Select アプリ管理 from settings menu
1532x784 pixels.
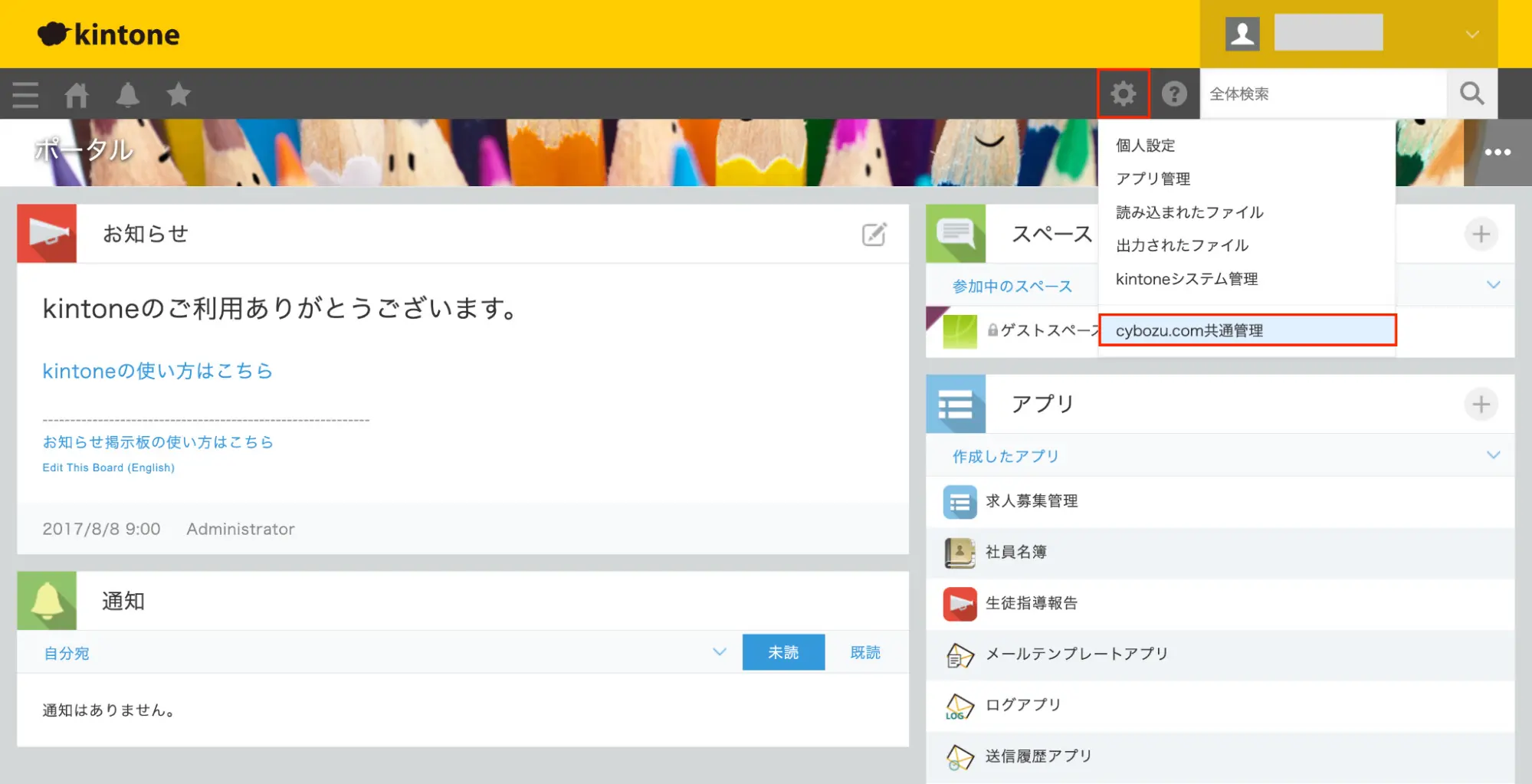point(1246,179)
